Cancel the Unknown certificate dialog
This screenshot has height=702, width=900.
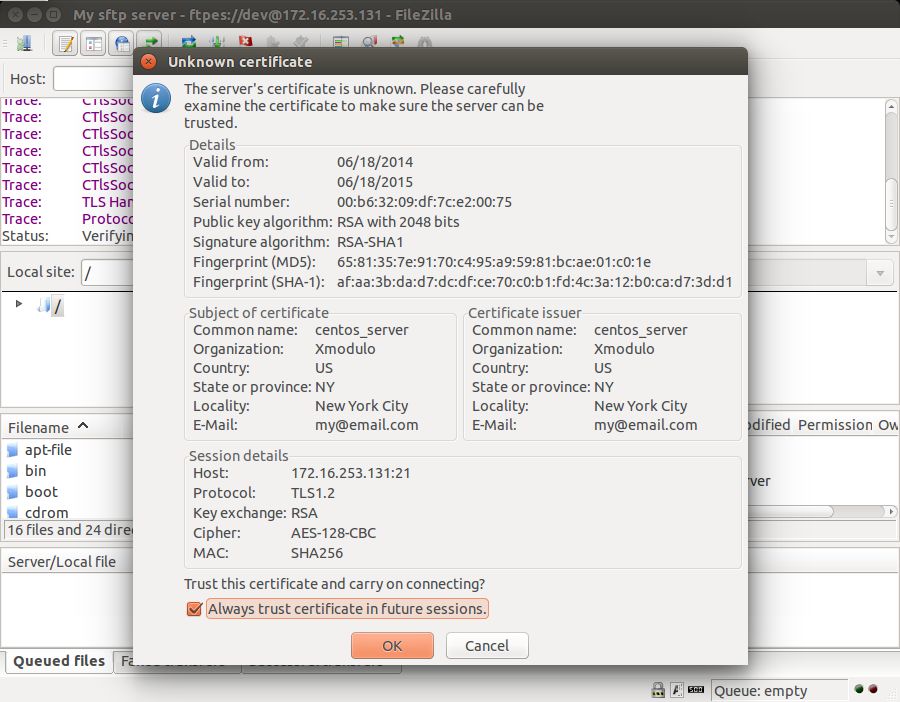(x=487, y=646)
